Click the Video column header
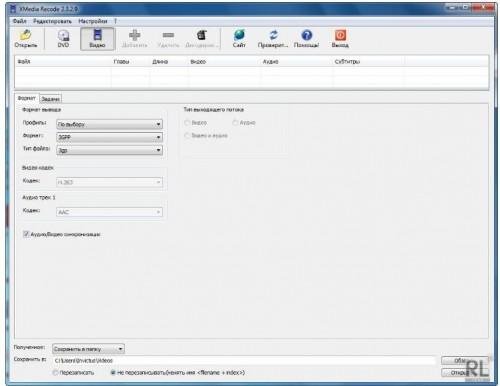This screenshot has height=386, width=500. (x=224, y=62)
